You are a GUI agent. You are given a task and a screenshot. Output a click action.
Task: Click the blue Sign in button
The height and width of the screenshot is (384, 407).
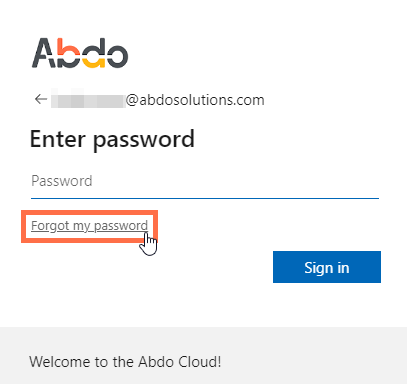(327, 267)
